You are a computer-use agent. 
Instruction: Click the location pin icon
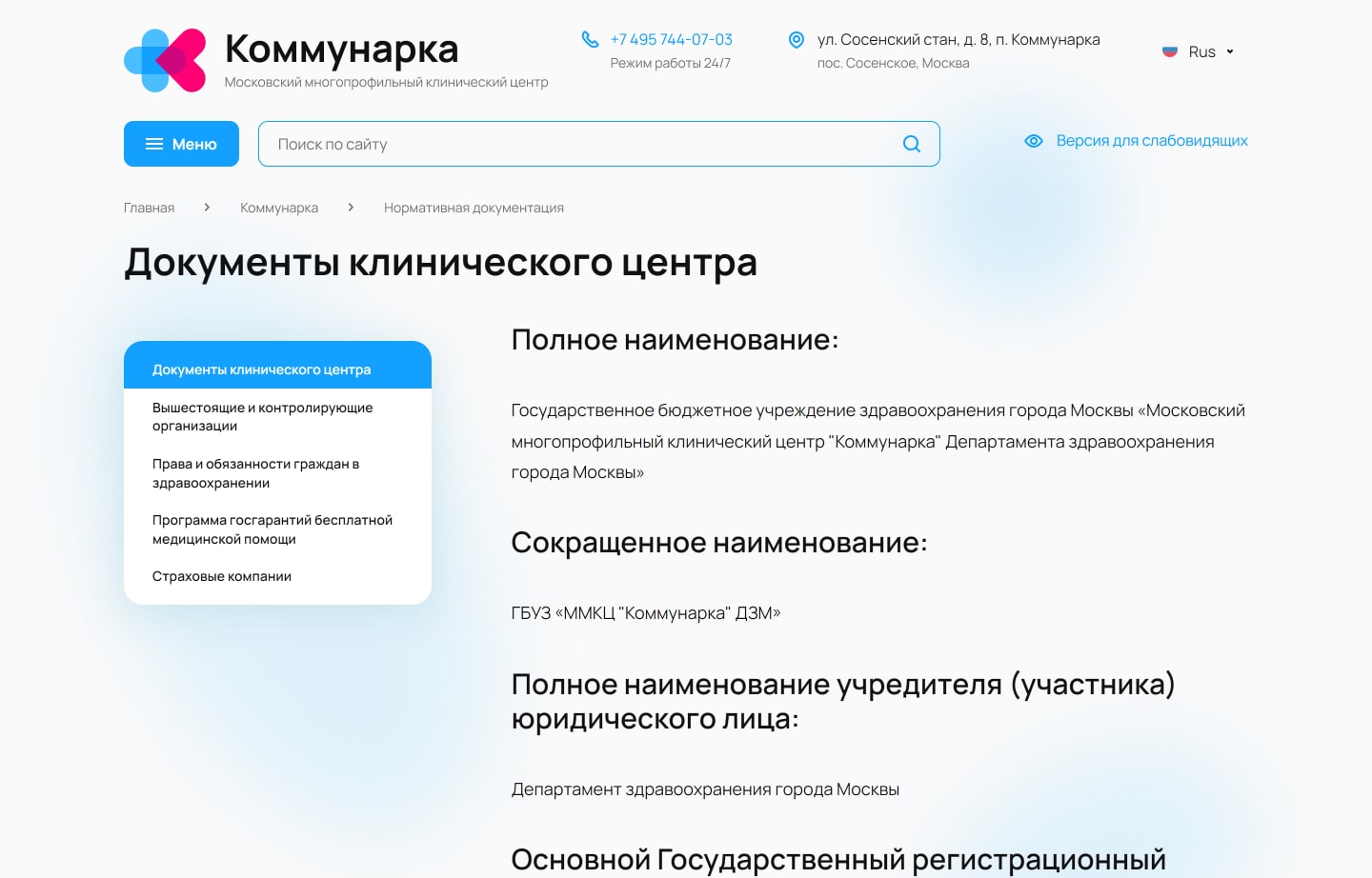[x=797, y=39]
